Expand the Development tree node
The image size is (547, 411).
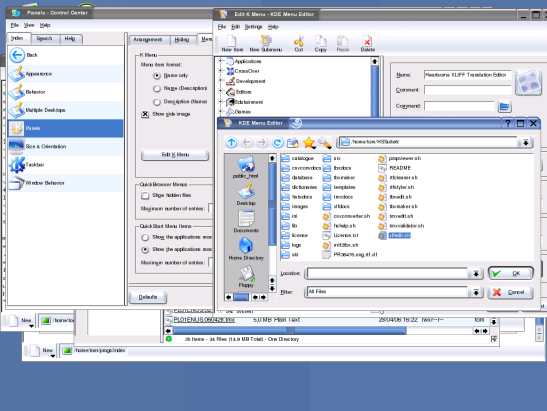pos(220,81)
